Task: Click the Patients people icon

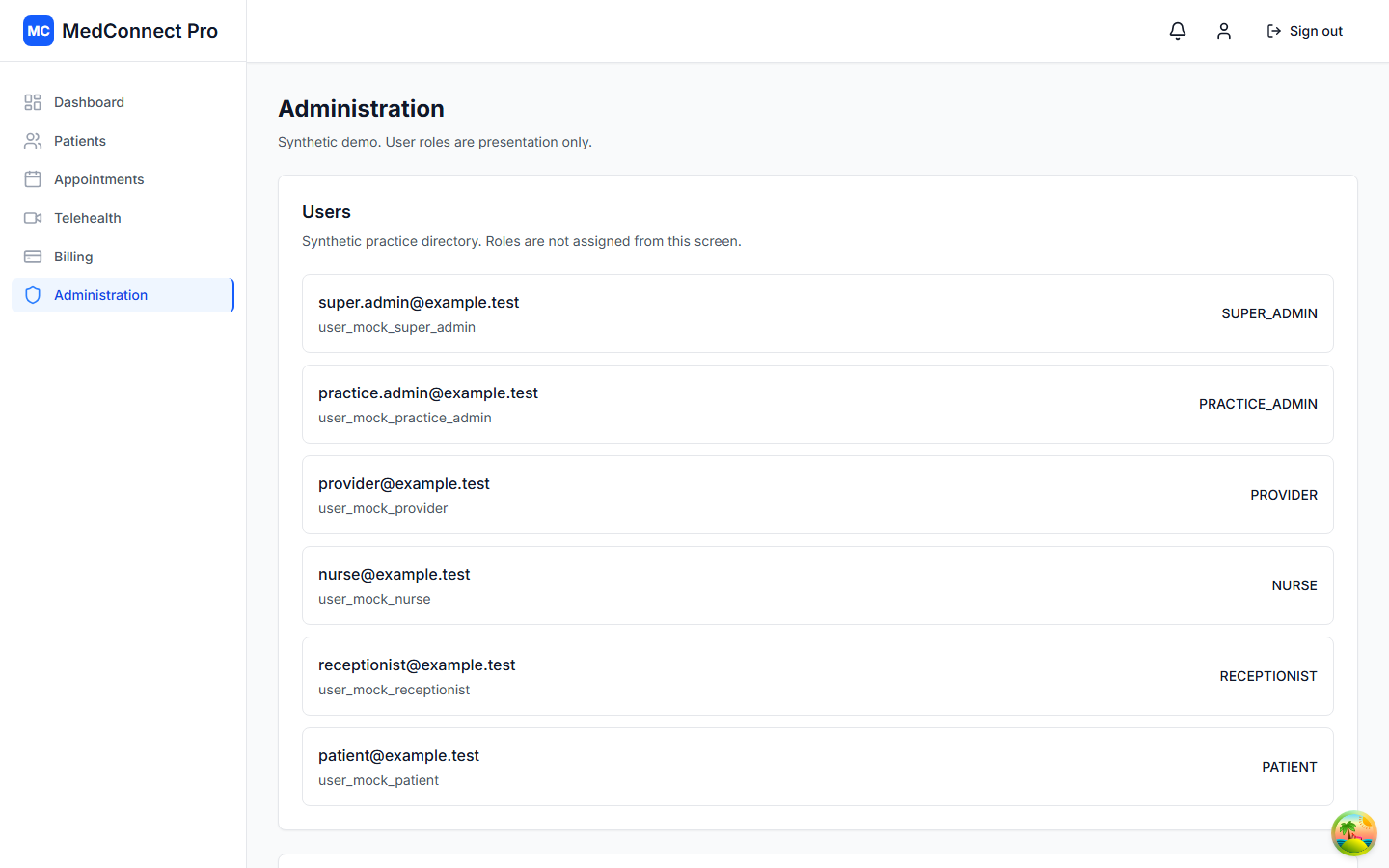Action: tap(33, 141)
